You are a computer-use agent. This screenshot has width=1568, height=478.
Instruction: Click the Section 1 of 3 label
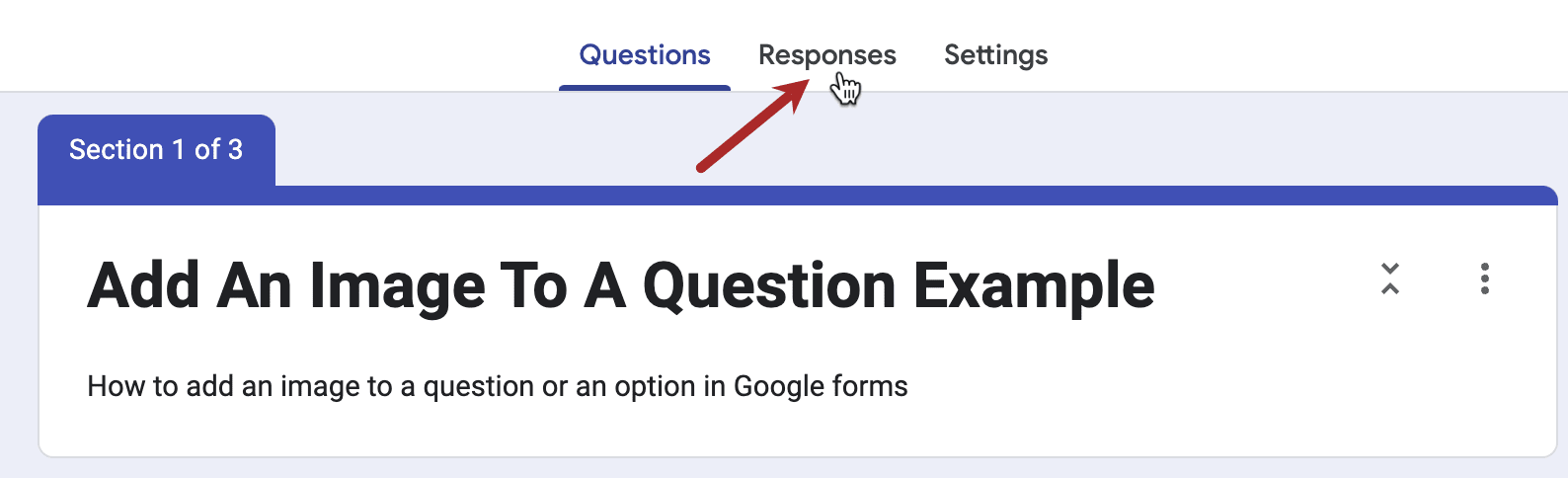coord(155,150)
